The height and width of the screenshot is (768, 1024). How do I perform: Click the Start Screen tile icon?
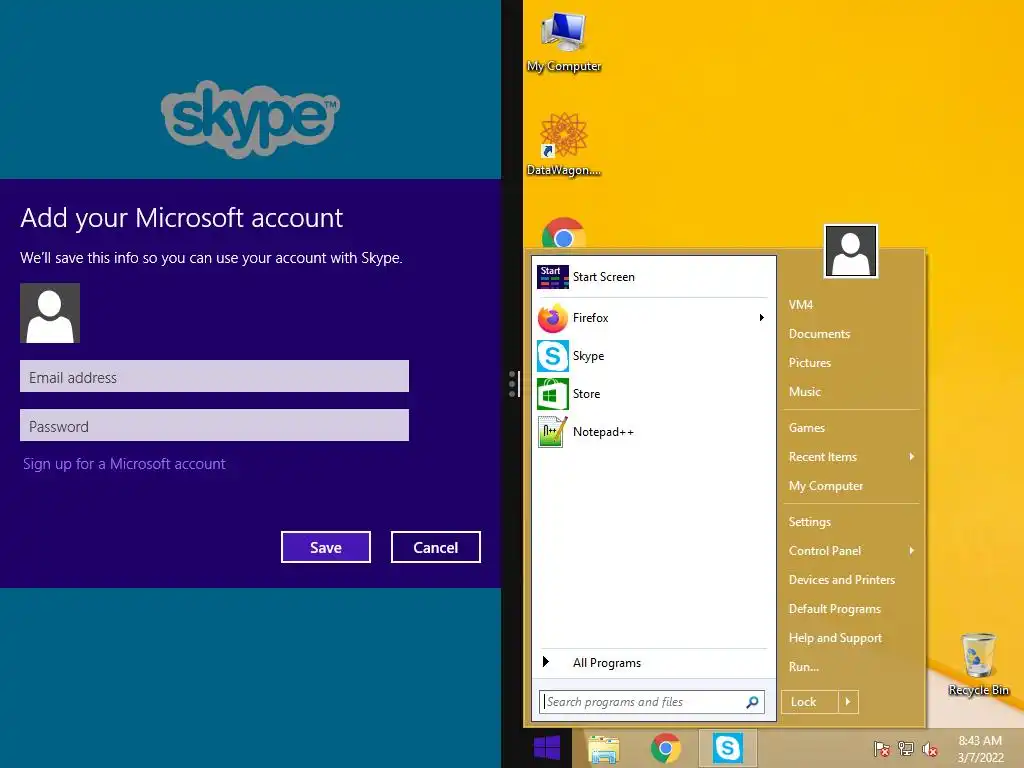(x=552, y=277)
